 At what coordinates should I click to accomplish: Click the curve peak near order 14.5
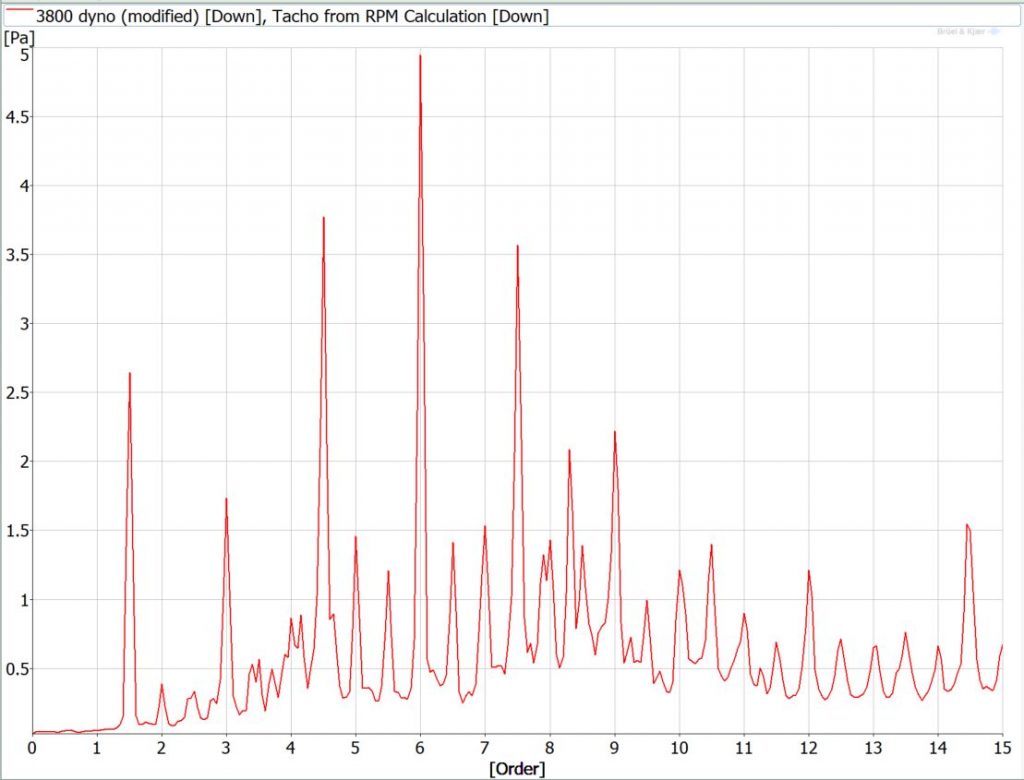tap(967, 525)
